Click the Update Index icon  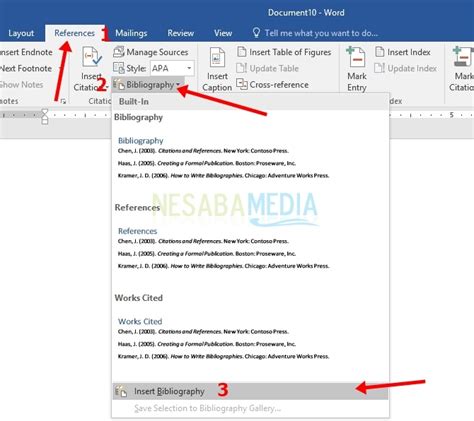[x=379, y=68]
